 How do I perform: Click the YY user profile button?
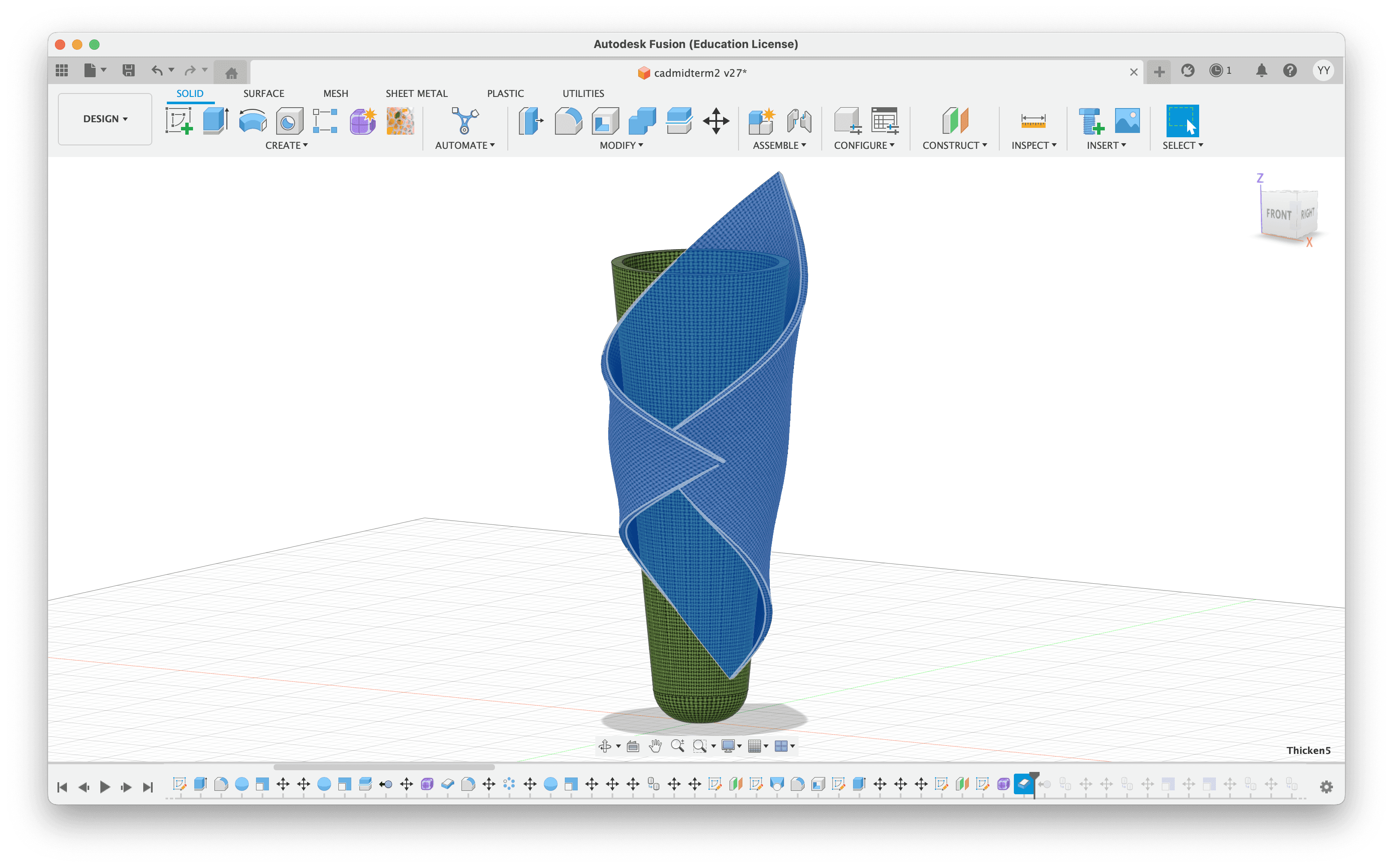(1323, 71)
